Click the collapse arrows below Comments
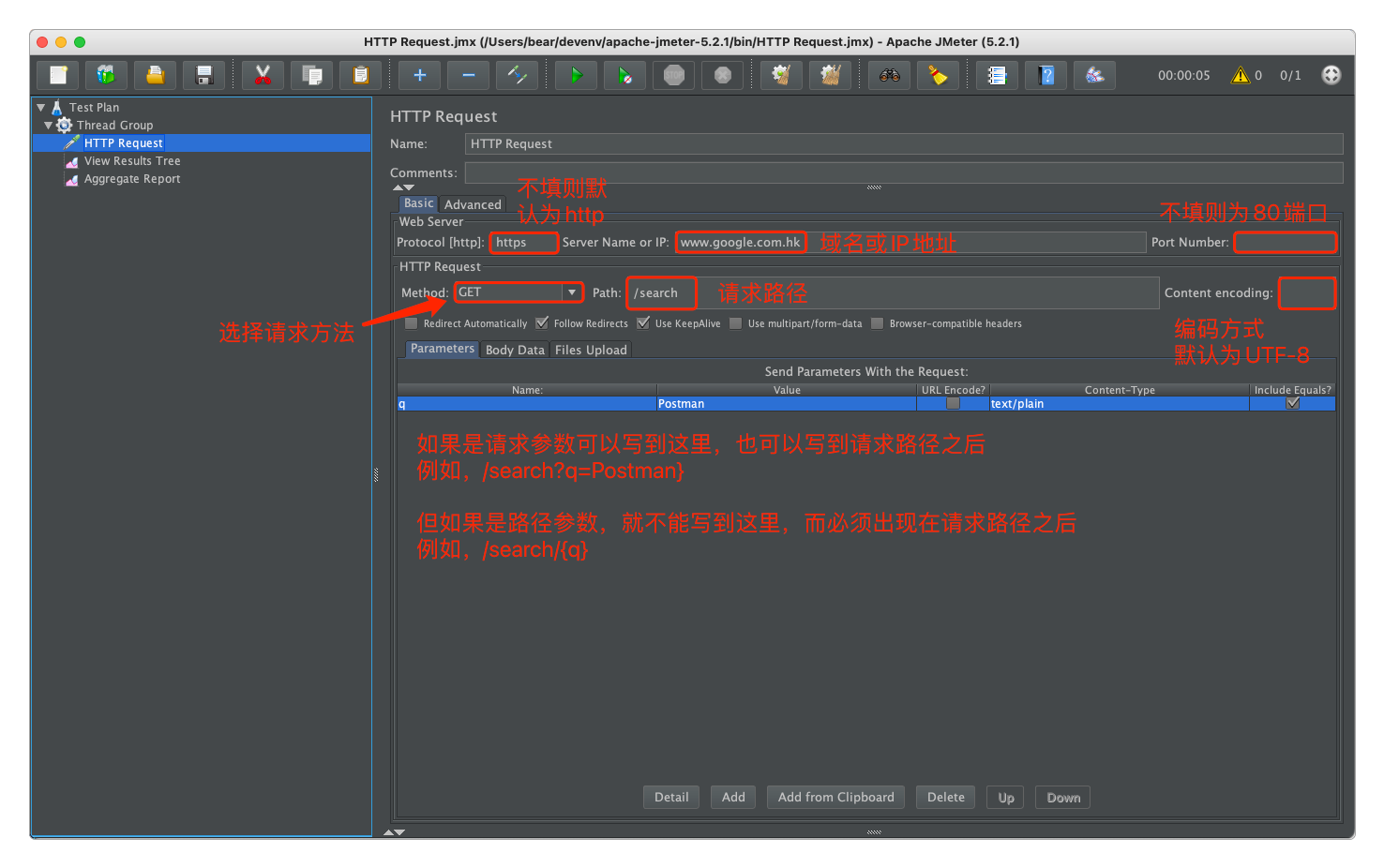This screenshot has height=868, width=1384. [x=403, y=188]
